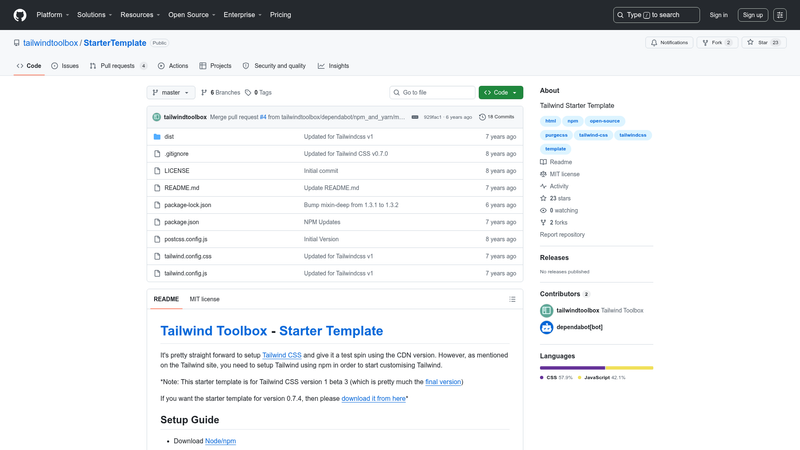Expand the commit message ellipsis icon

tap(415, 117)
